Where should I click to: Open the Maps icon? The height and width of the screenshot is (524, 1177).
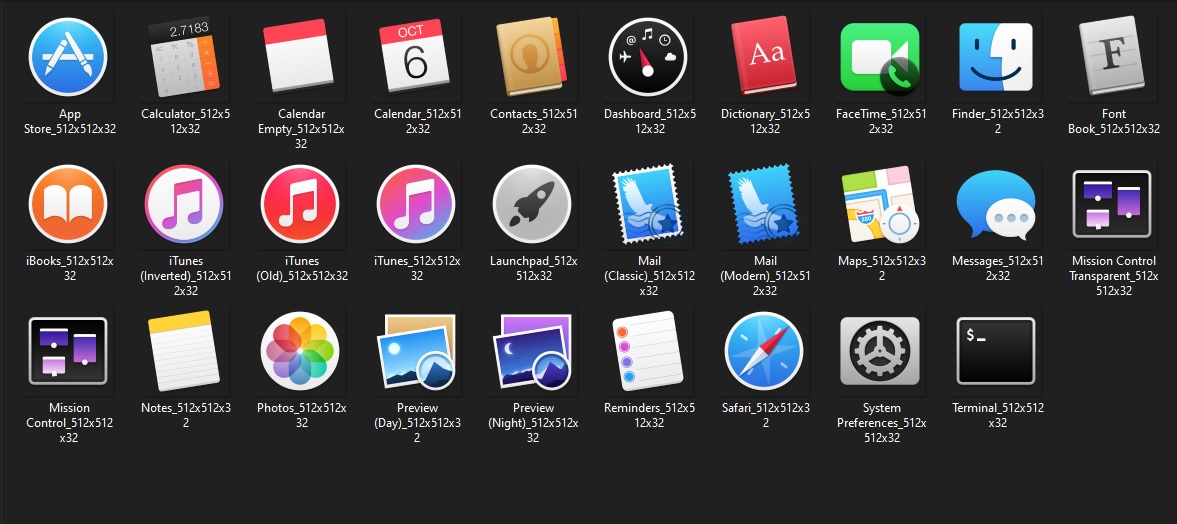pyautogui.click(x=880, y=204)
